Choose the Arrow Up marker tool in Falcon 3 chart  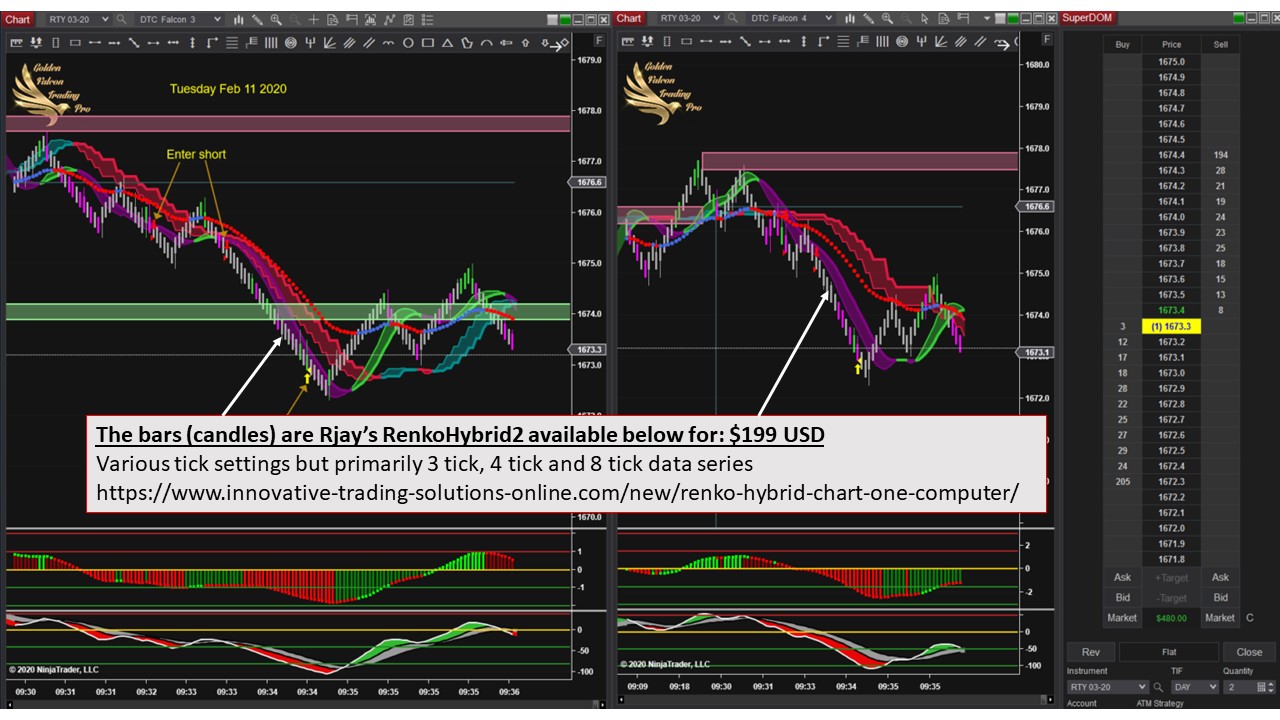[x=525, y=42]
